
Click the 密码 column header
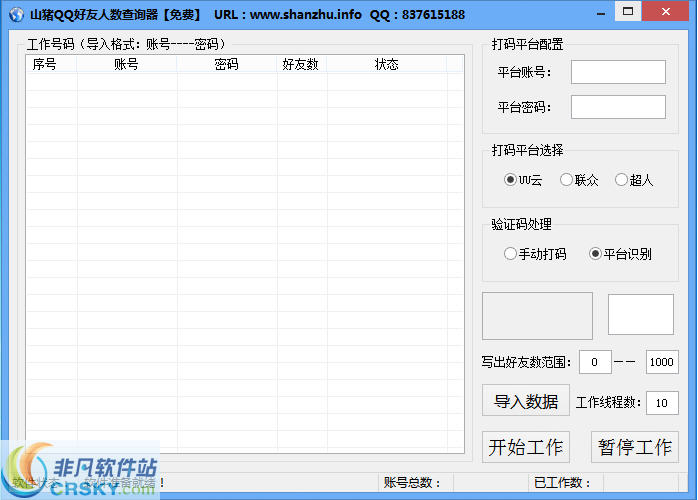coord(227,65)
